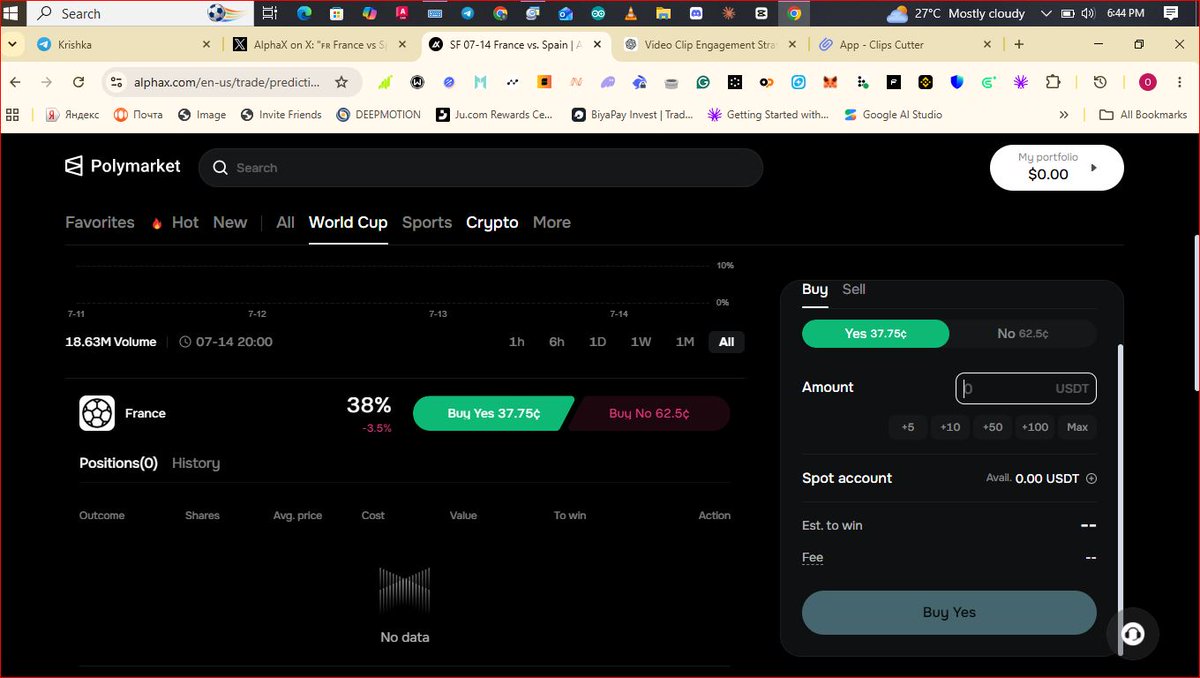
Task: Click the green Buy Yes 37.75¢ button
Action: 494,414
